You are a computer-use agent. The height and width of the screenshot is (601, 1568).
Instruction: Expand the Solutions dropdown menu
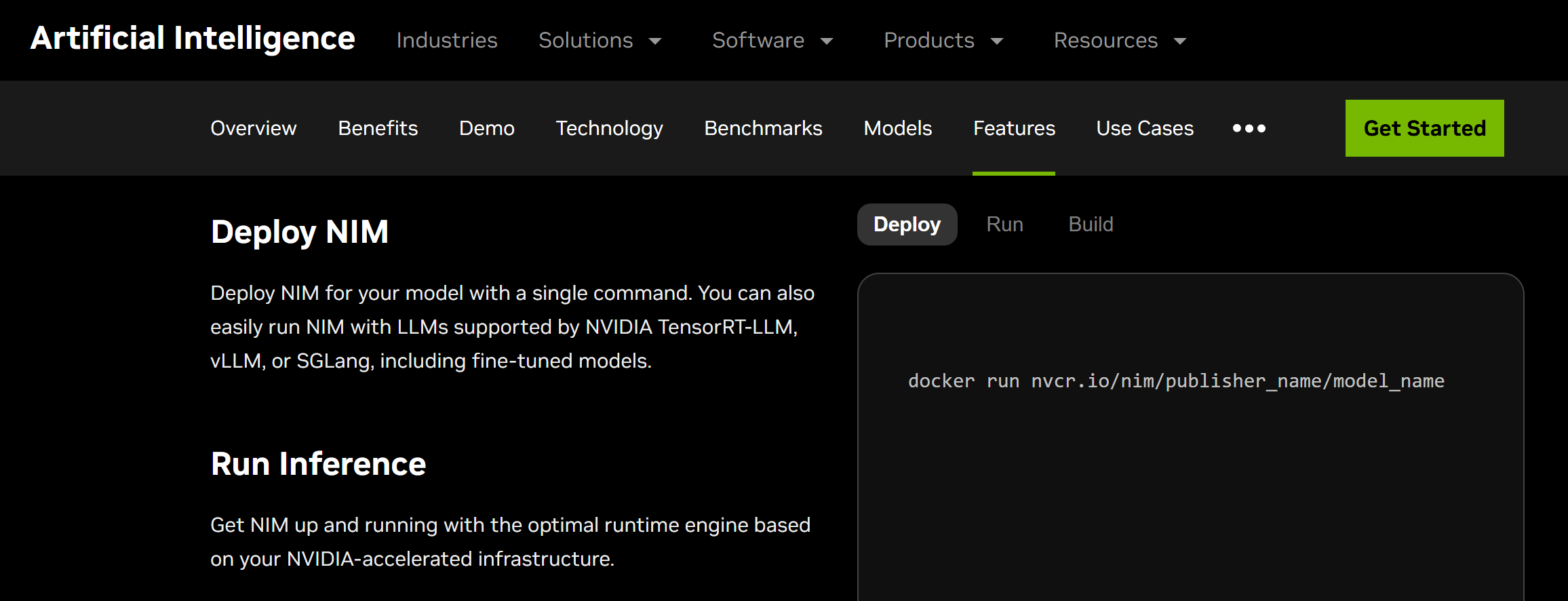click(x=600, y=41)
